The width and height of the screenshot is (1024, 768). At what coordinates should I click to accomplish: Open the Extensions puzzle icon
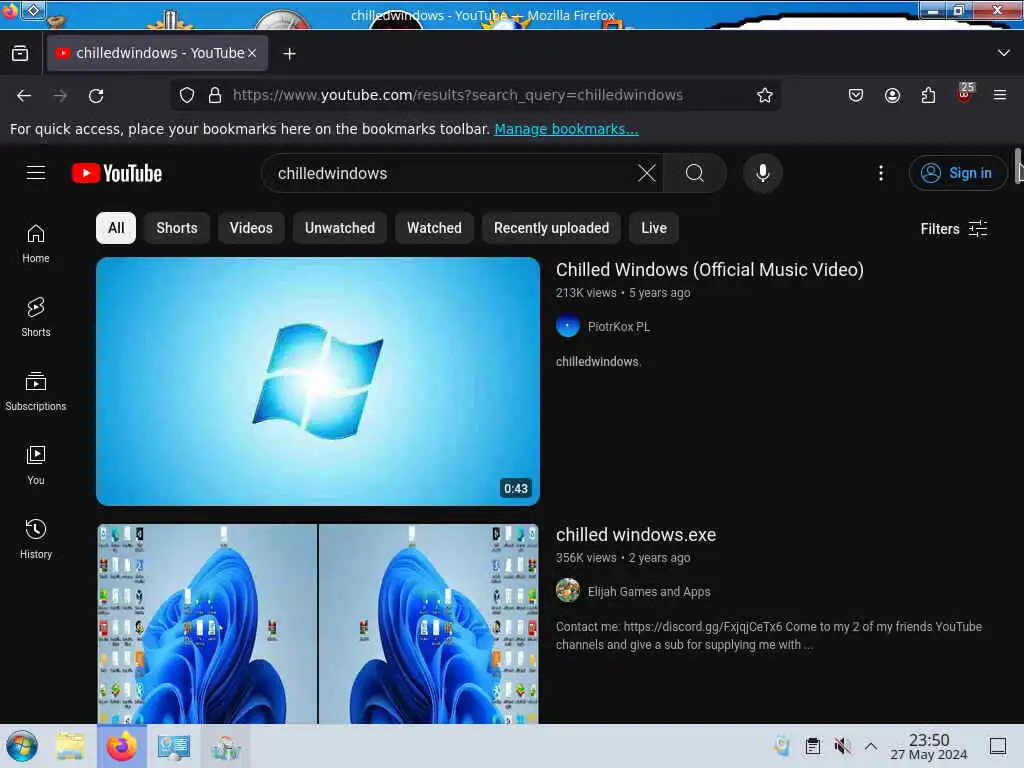tap(928, 95)
